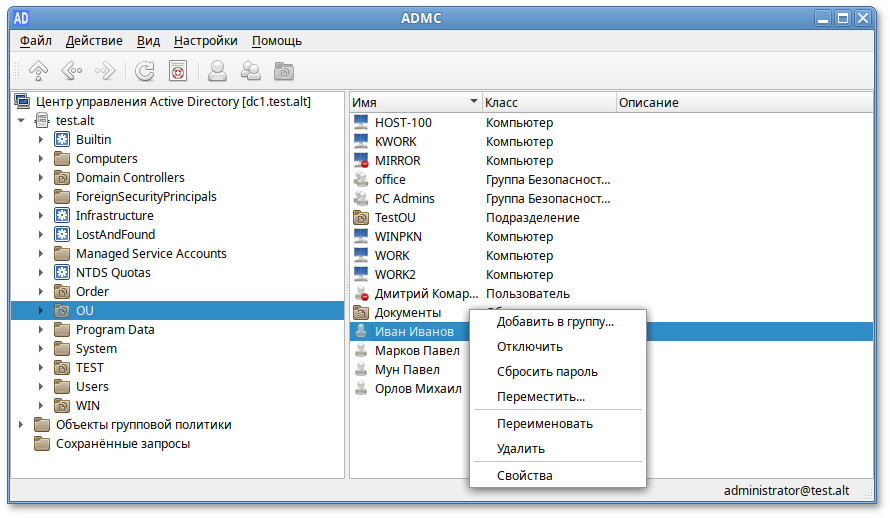
Task: Expand the Builtin tree node
Action: click(x=41, y=140)
